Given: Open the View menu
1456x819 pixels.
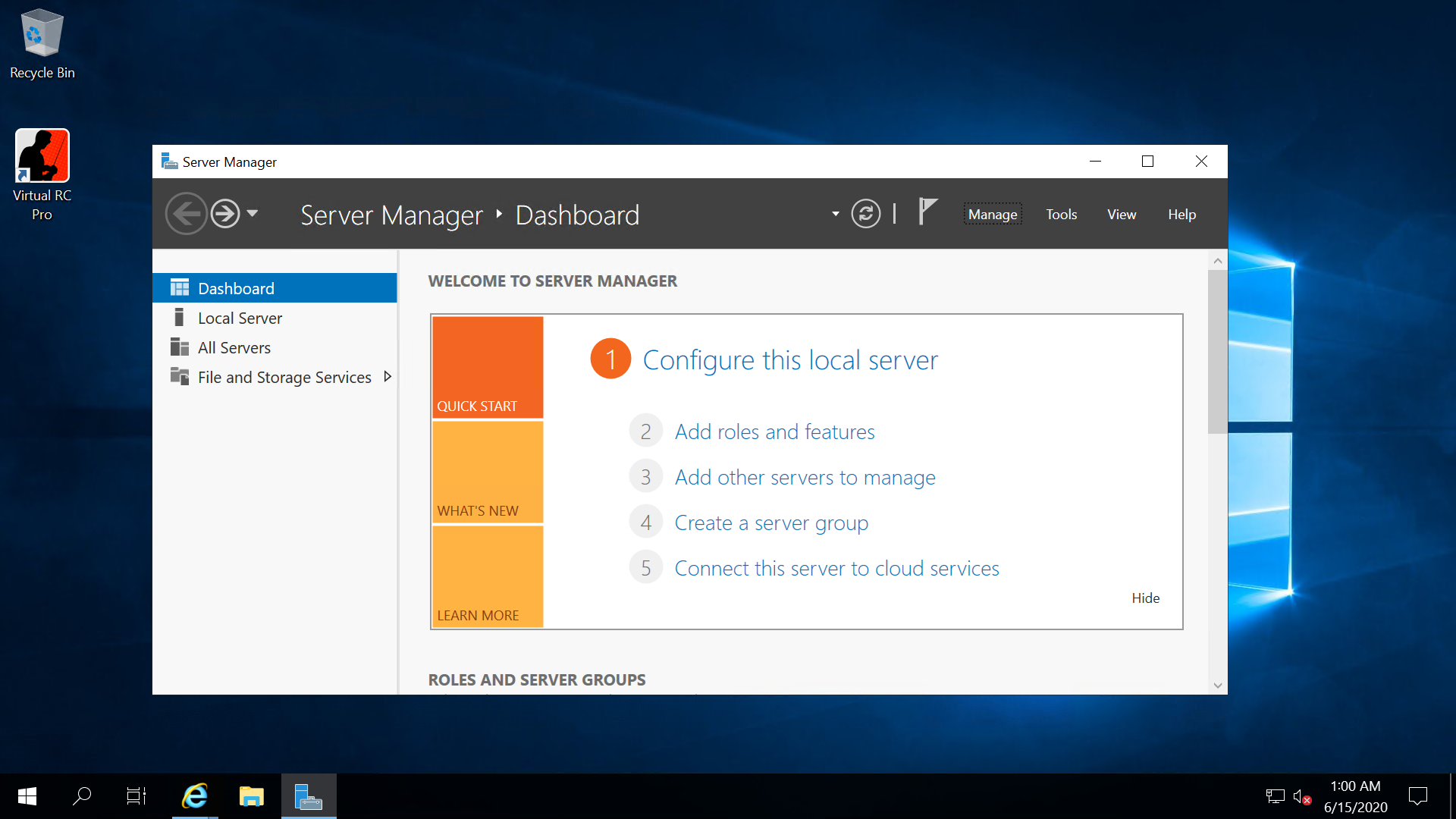Looking at the screenshot, I should pyautogui.click(x=1122, y=215).
